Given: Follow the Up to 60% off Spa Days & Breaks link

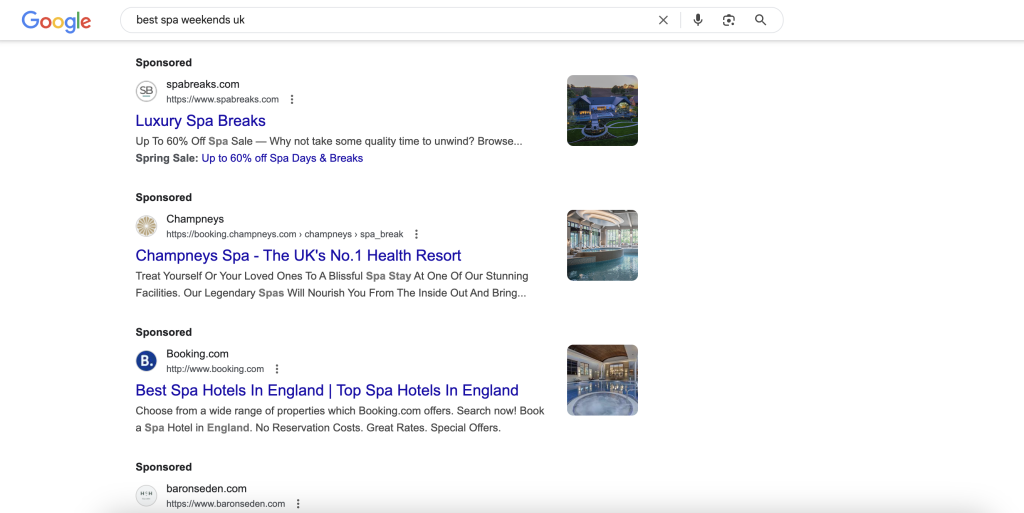Looking at the screenshot, I should tap(282, 158).
